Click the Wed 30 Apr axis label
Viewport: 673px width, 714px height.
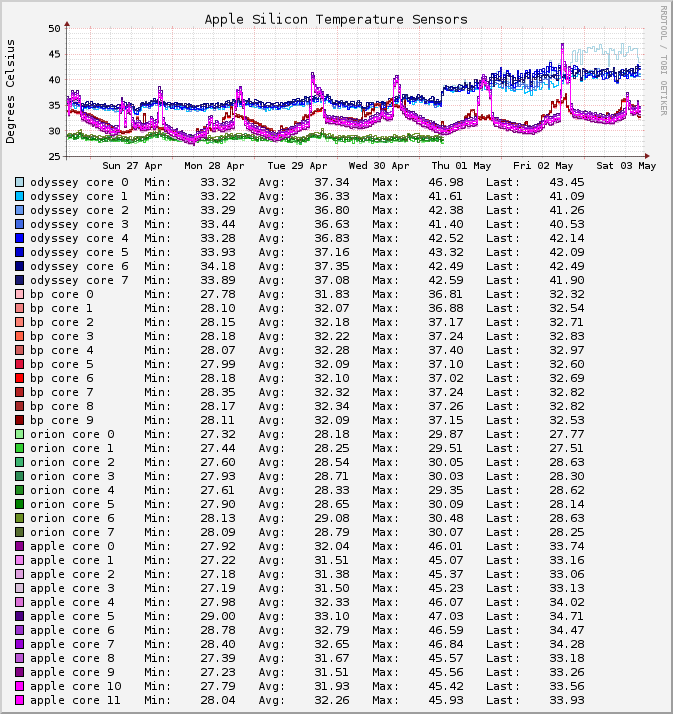(379, 166)
